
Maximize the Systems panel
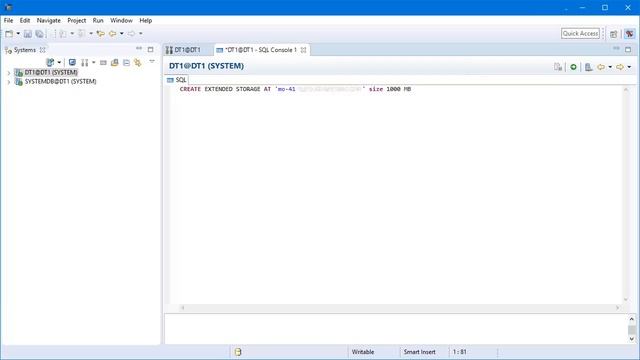151,49
